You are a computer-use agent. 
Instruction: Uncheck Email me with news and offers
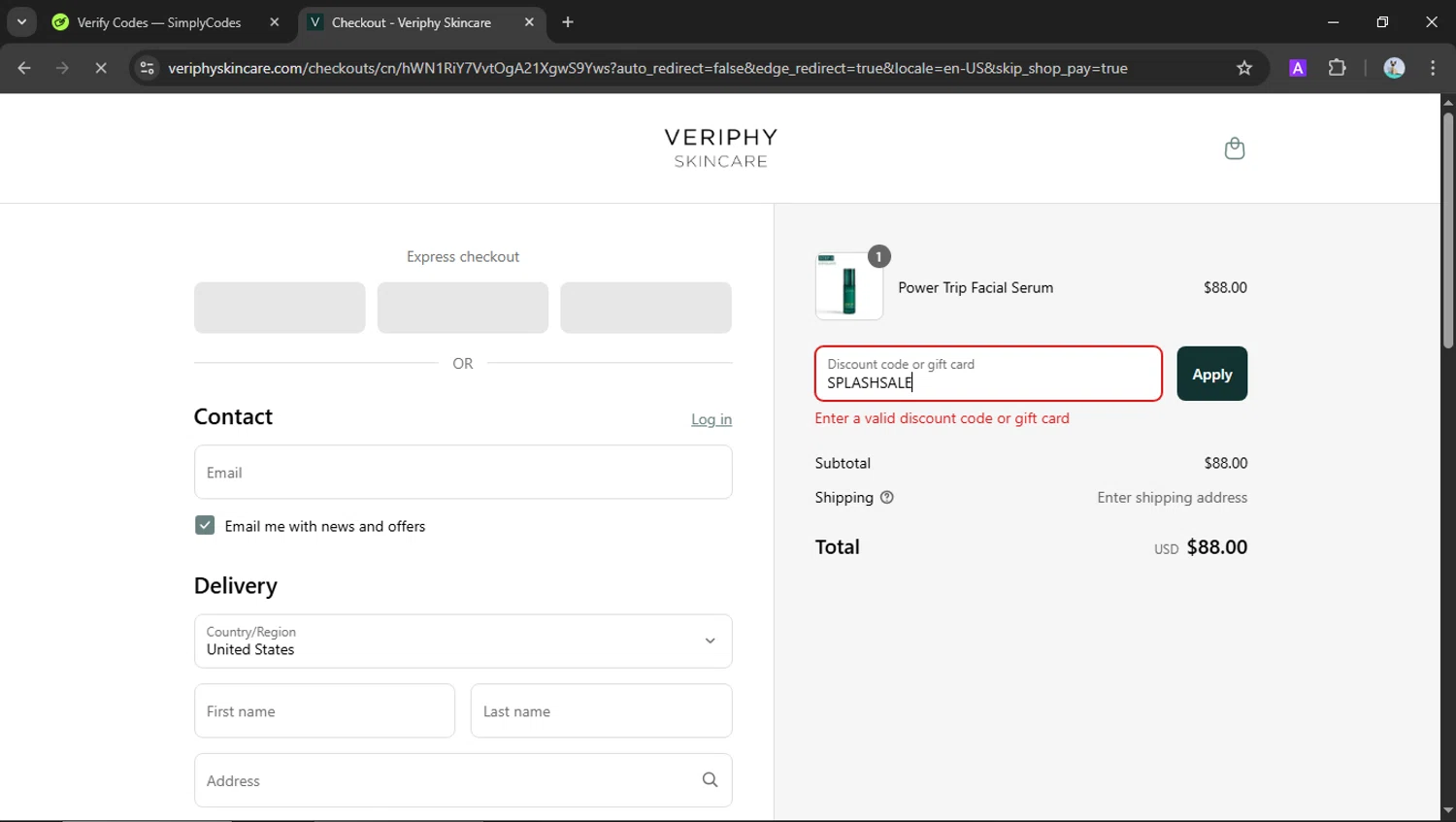(x=205, y=525)
